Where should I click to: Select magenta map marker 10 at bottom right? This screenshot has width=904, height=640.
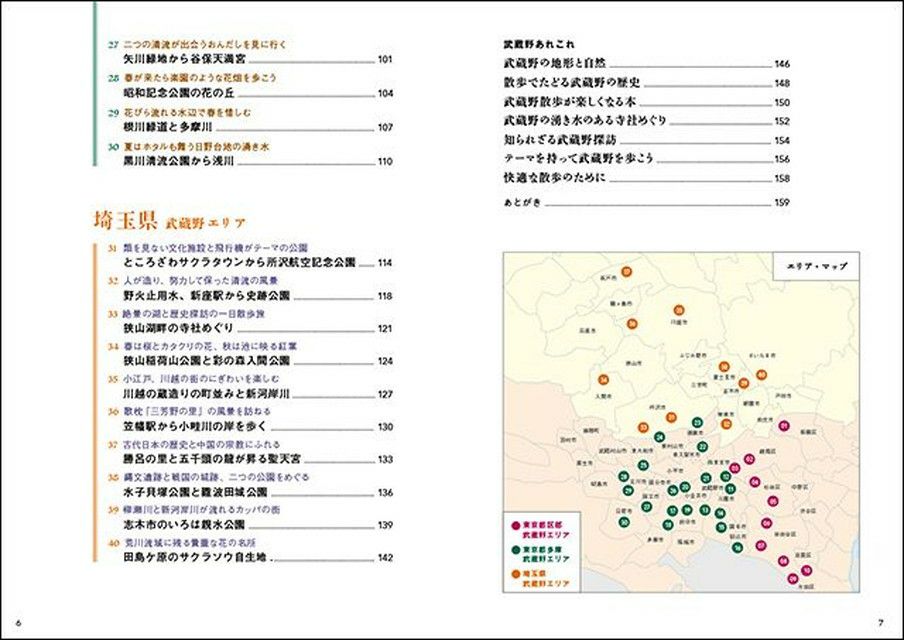[807, 570]
